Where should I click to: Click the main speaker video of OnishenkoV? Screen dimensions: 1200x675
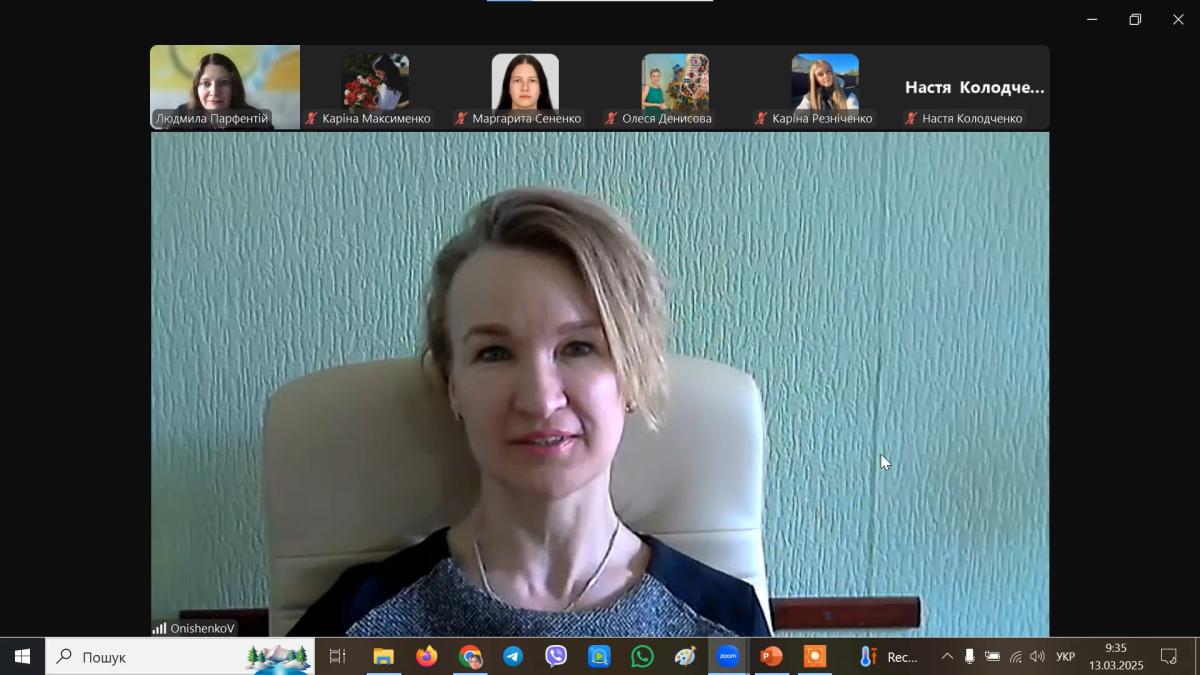tap(600, 384)
